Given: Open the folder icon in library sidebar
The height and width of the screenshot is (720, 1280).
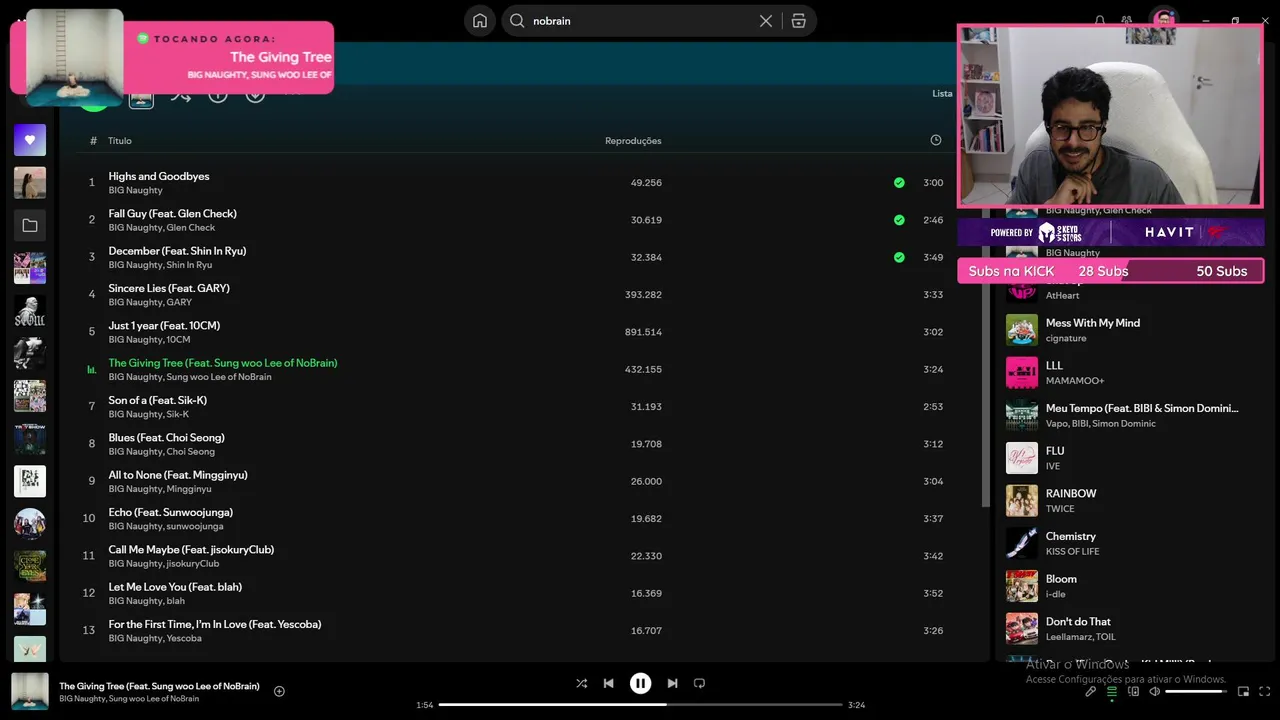Looking at the screenshot, I should point(30,226).
